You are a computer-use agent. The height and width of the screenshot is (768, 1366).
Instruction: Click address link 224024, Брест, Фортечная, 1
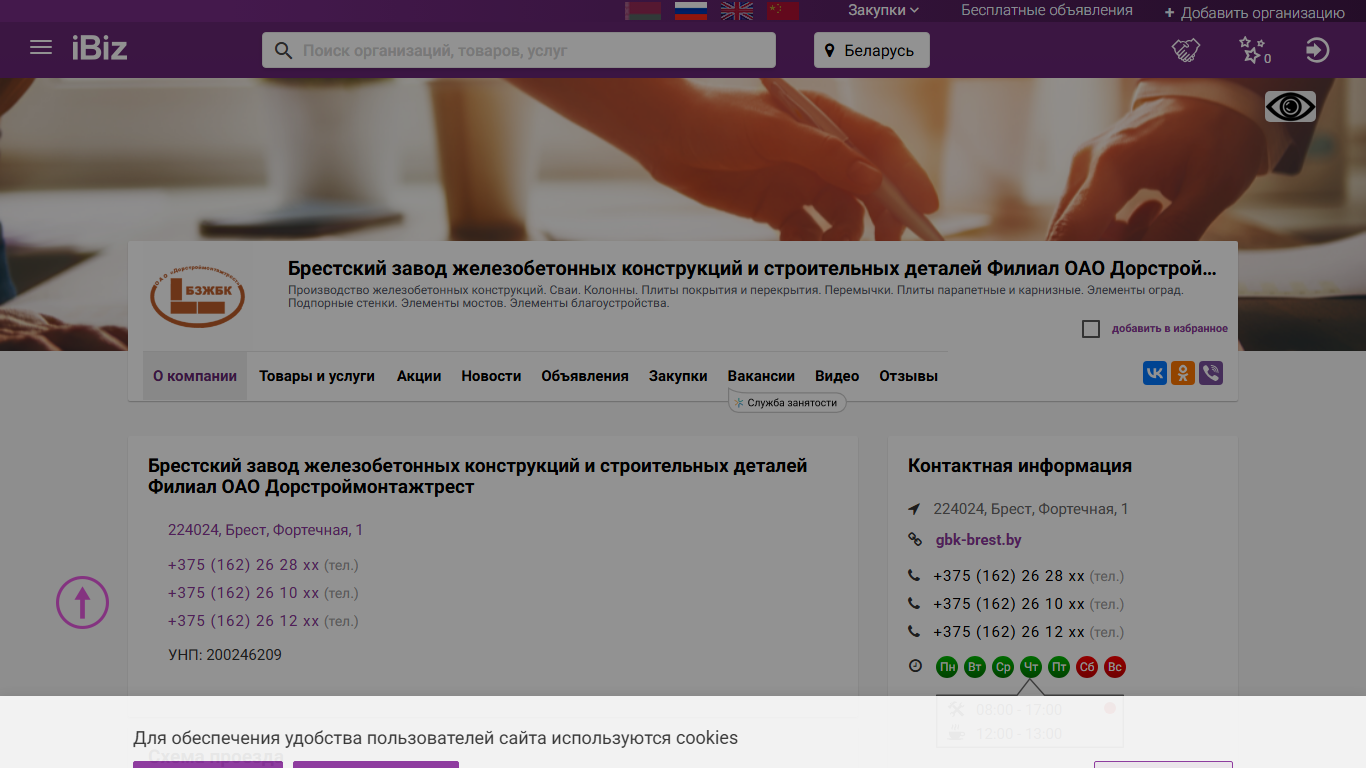(265, 530)
